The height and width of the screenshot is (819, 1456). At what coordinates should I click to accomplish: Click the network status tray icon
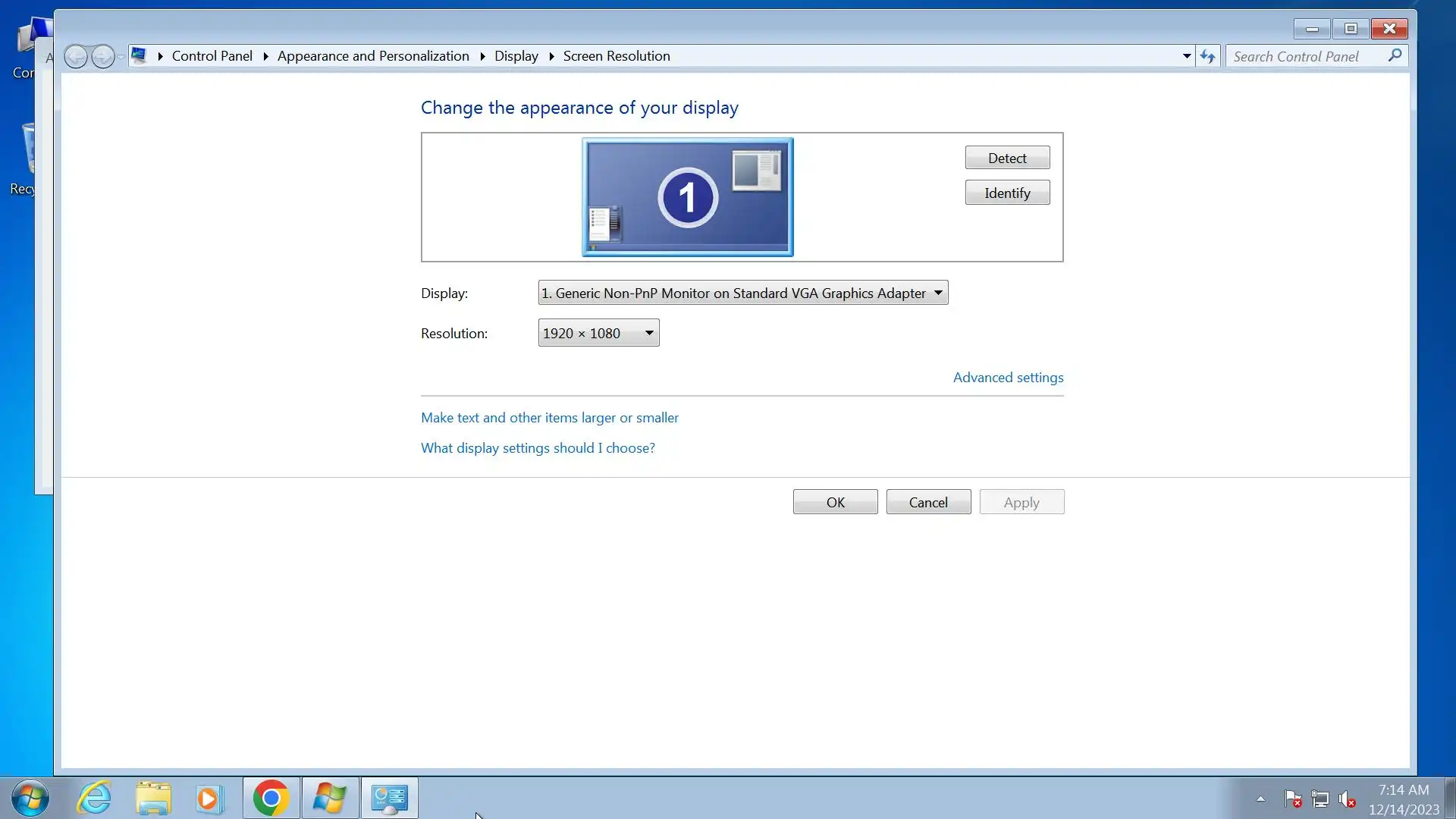click(x=1320, y=799)
